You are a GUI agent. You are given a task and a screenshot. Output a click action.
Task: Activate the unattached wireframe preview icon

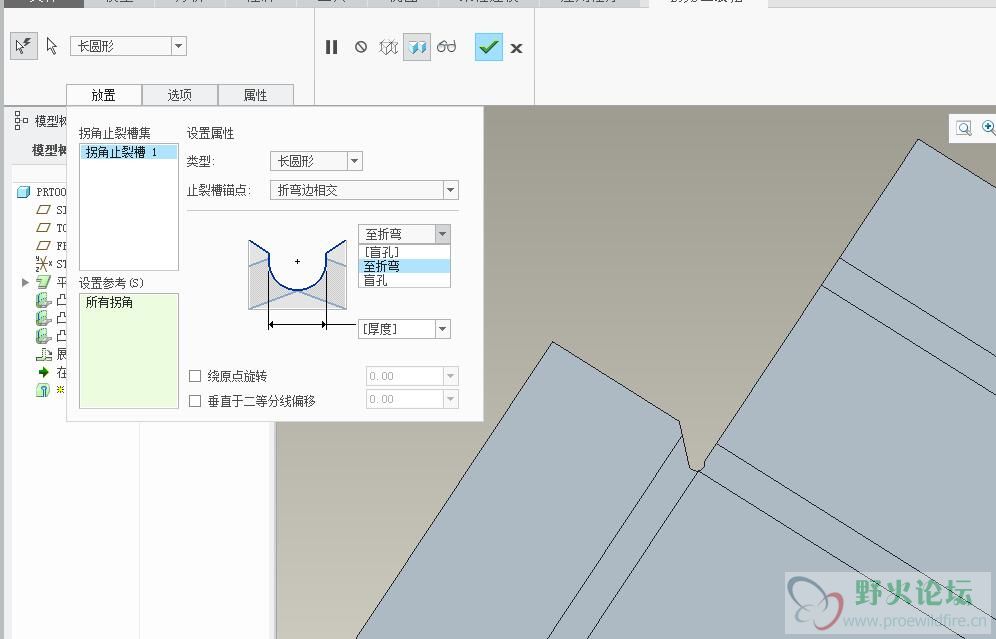pos(388,47)
